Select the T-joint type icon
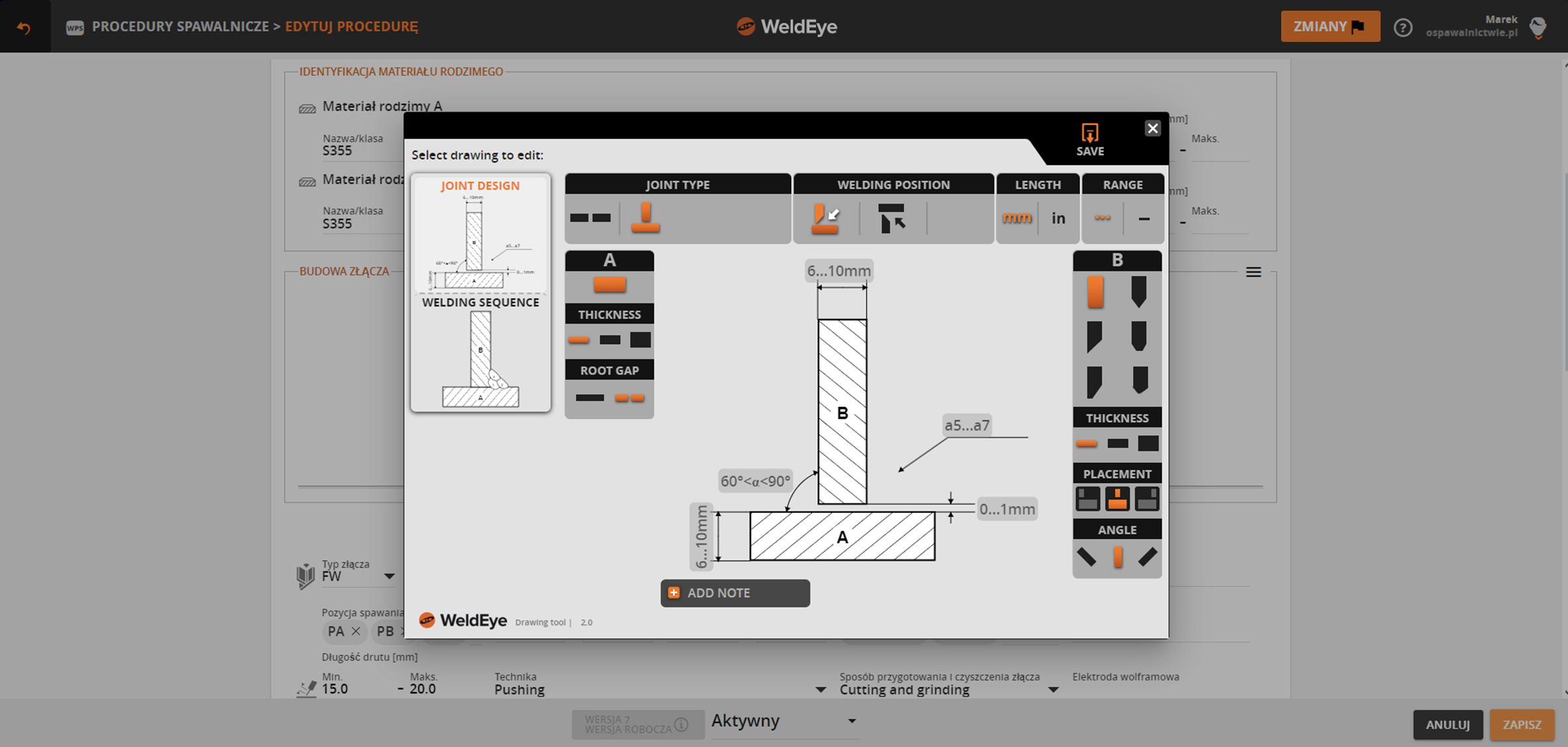This screenshot has height=747, width=1568. (x=645, y=218)
